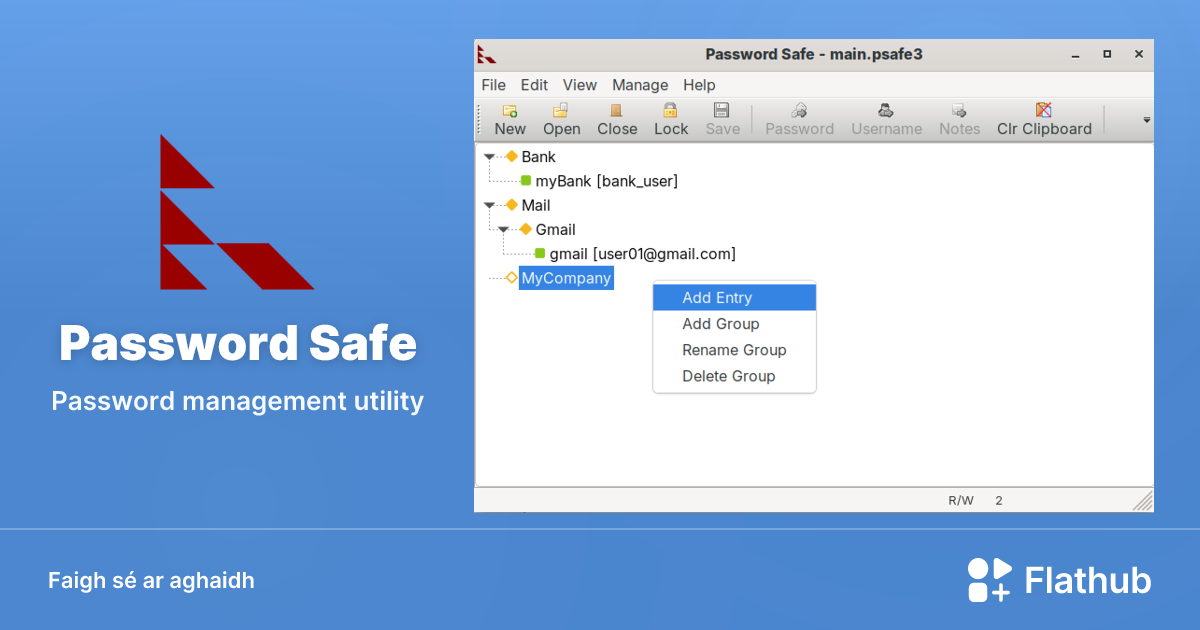Collapse the Gmail subgroup triangle
1200x630 pixels.
pos(504,229)
